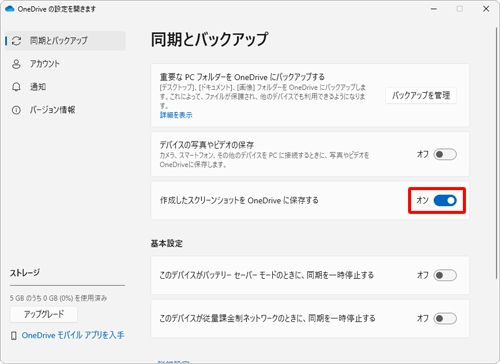Click the storage usage bar under ストレージ
Screen dimensions: 500x364
pos(67,286)
